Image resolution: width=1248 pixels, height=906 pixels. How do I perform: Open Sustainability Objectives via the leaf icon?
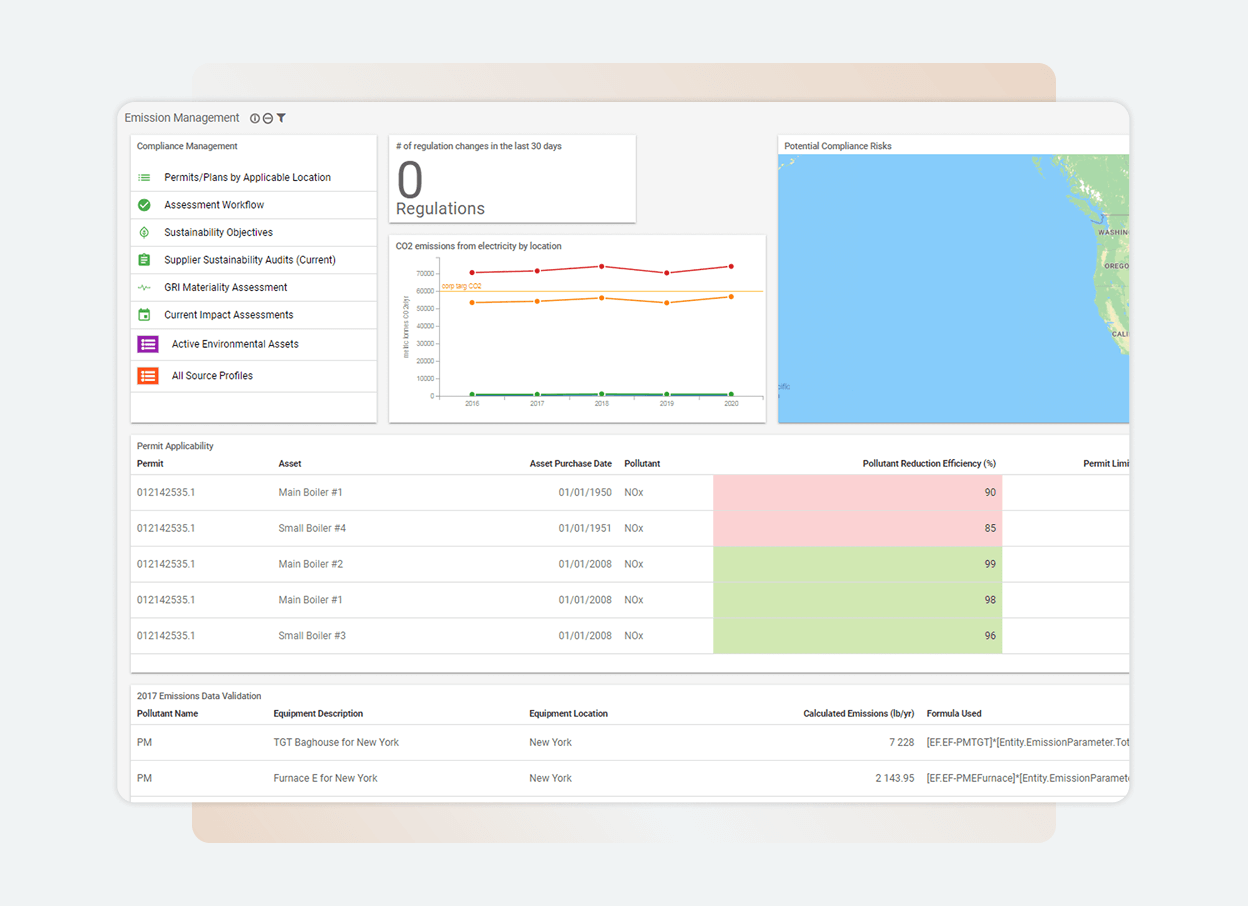pos(147,232)
